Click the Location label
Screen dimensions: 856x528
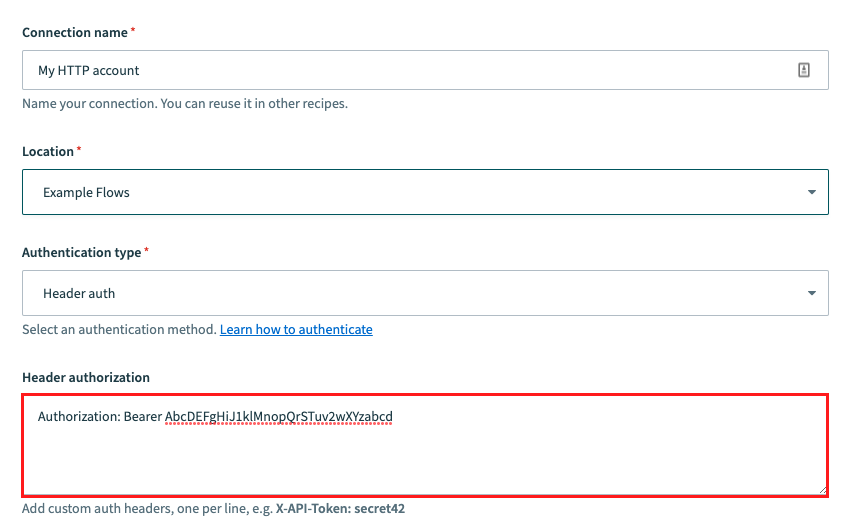click(48, 151)
